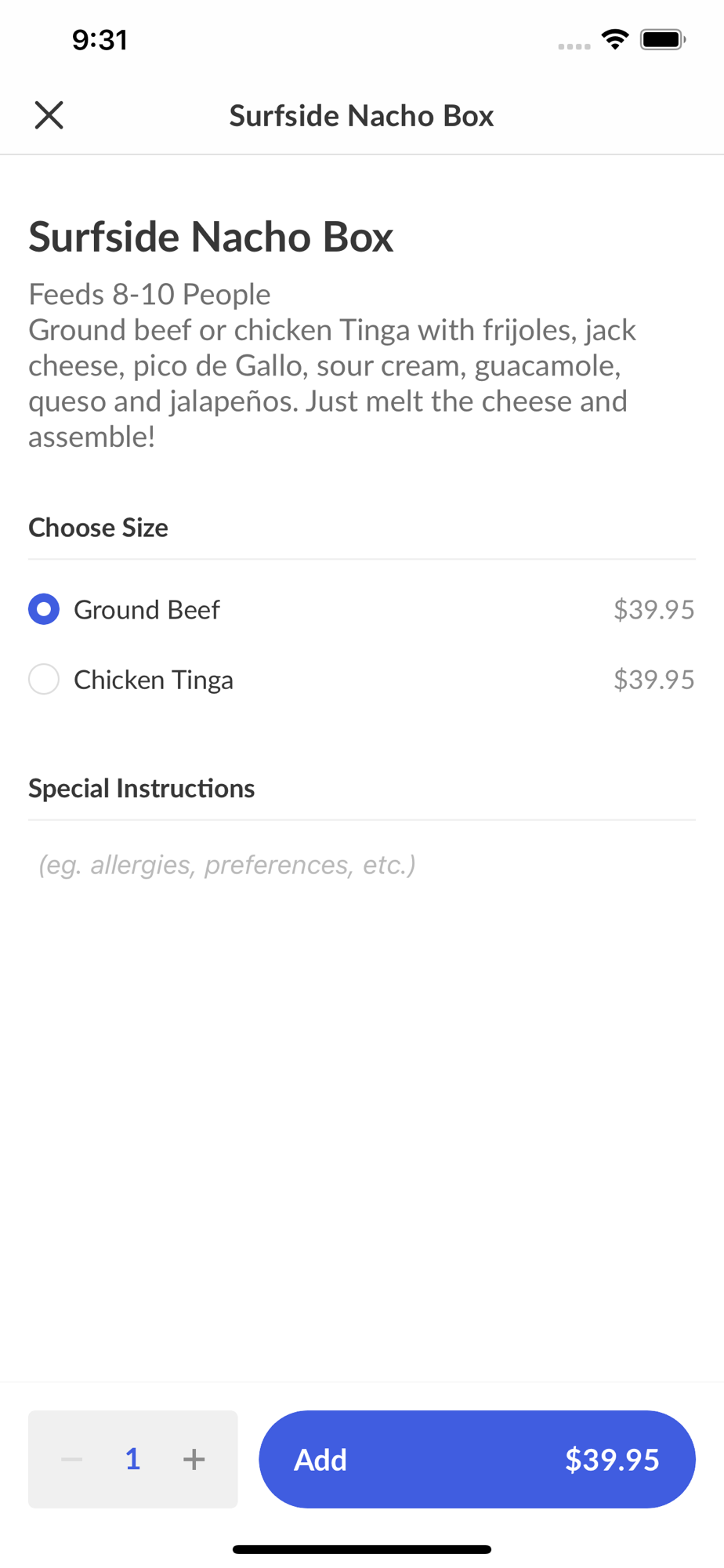
Task: Tap the Chicken Tinga $39.95 price
Action: tap(653, 680)
